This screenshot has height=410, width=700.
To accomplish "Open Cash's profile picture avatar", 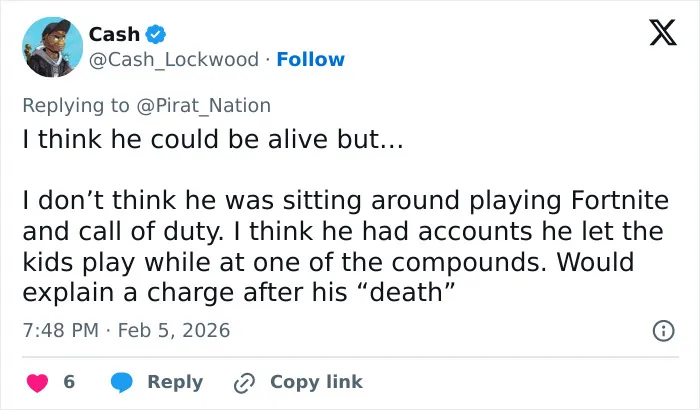I will [x=52, y=47].
